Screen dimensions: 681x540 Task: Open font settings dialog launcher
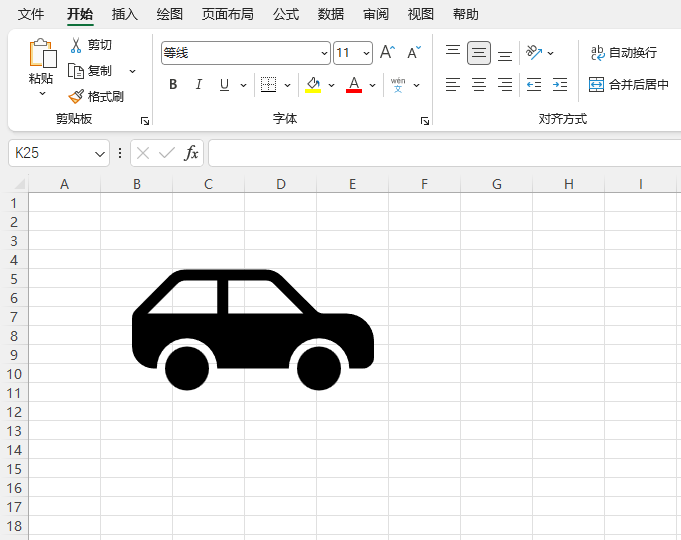click(425, 121)
